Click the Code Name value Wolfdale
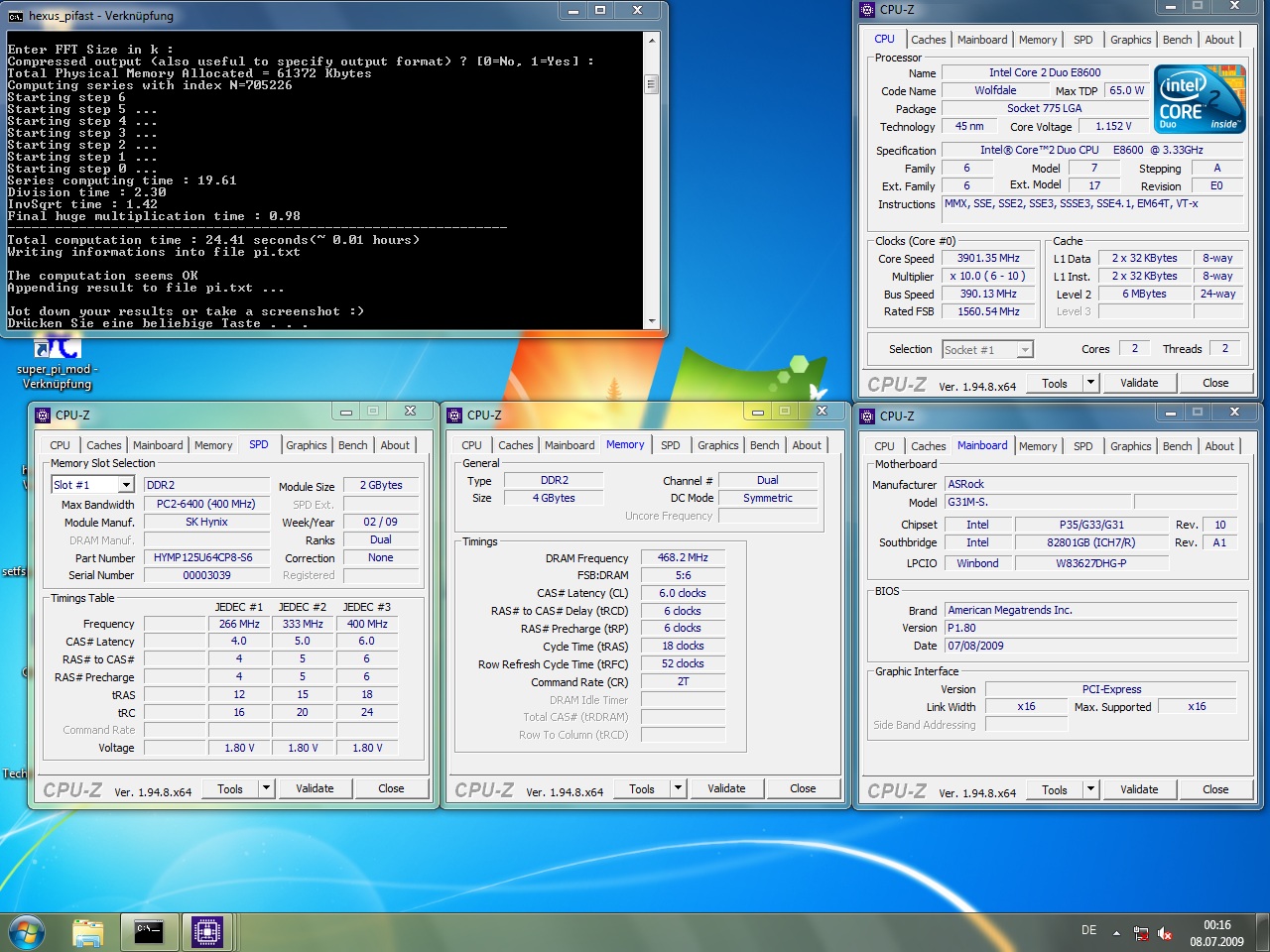Viewport: 1270px width, 952px height. (994, 90)
